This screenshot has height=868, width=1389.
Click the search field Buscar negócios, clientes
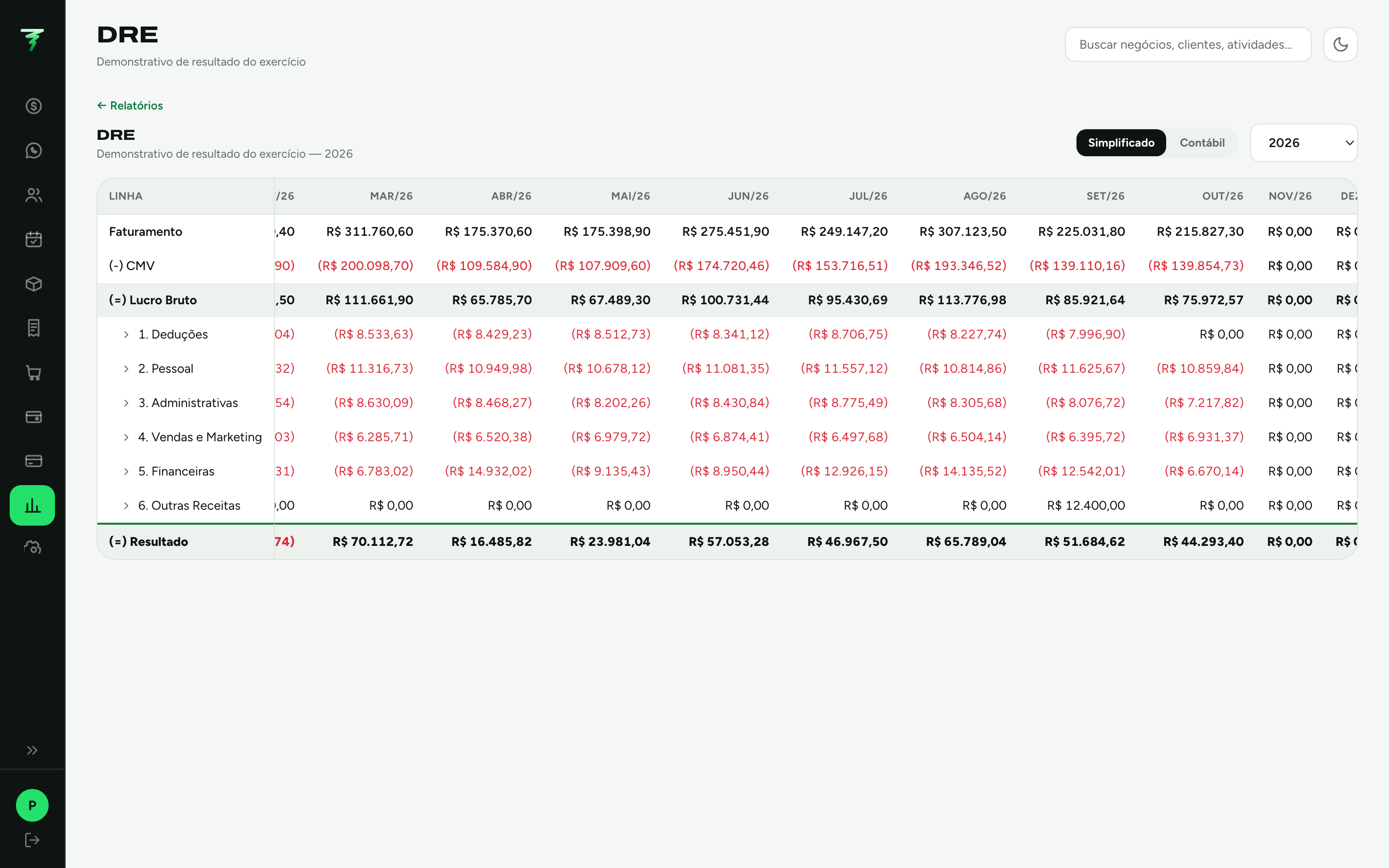(1187, 44)
